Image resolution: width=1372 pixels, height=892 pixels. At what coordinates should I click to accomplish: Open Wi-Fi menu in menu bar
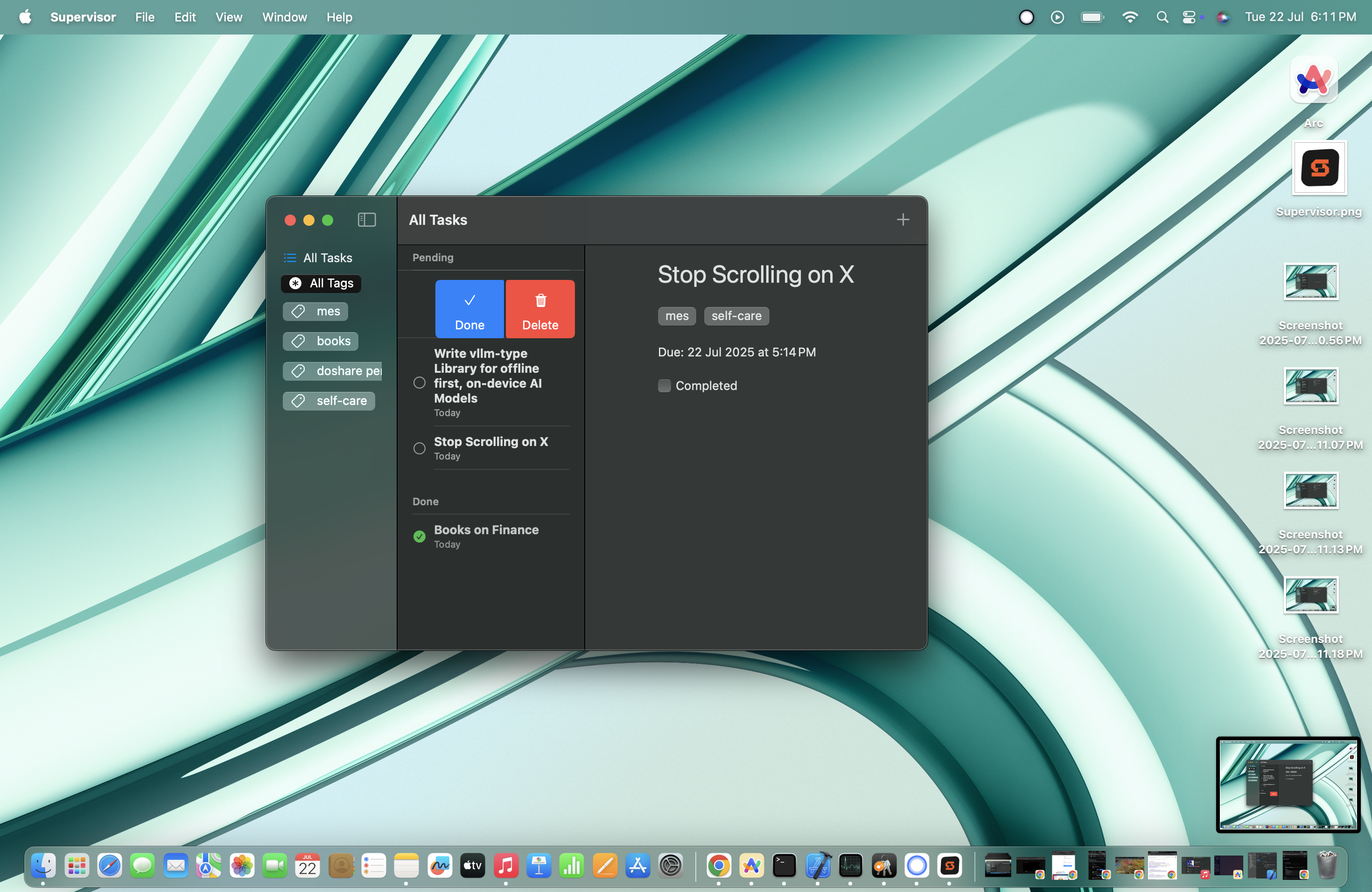pyautogui.click(x=1130, y=17)
